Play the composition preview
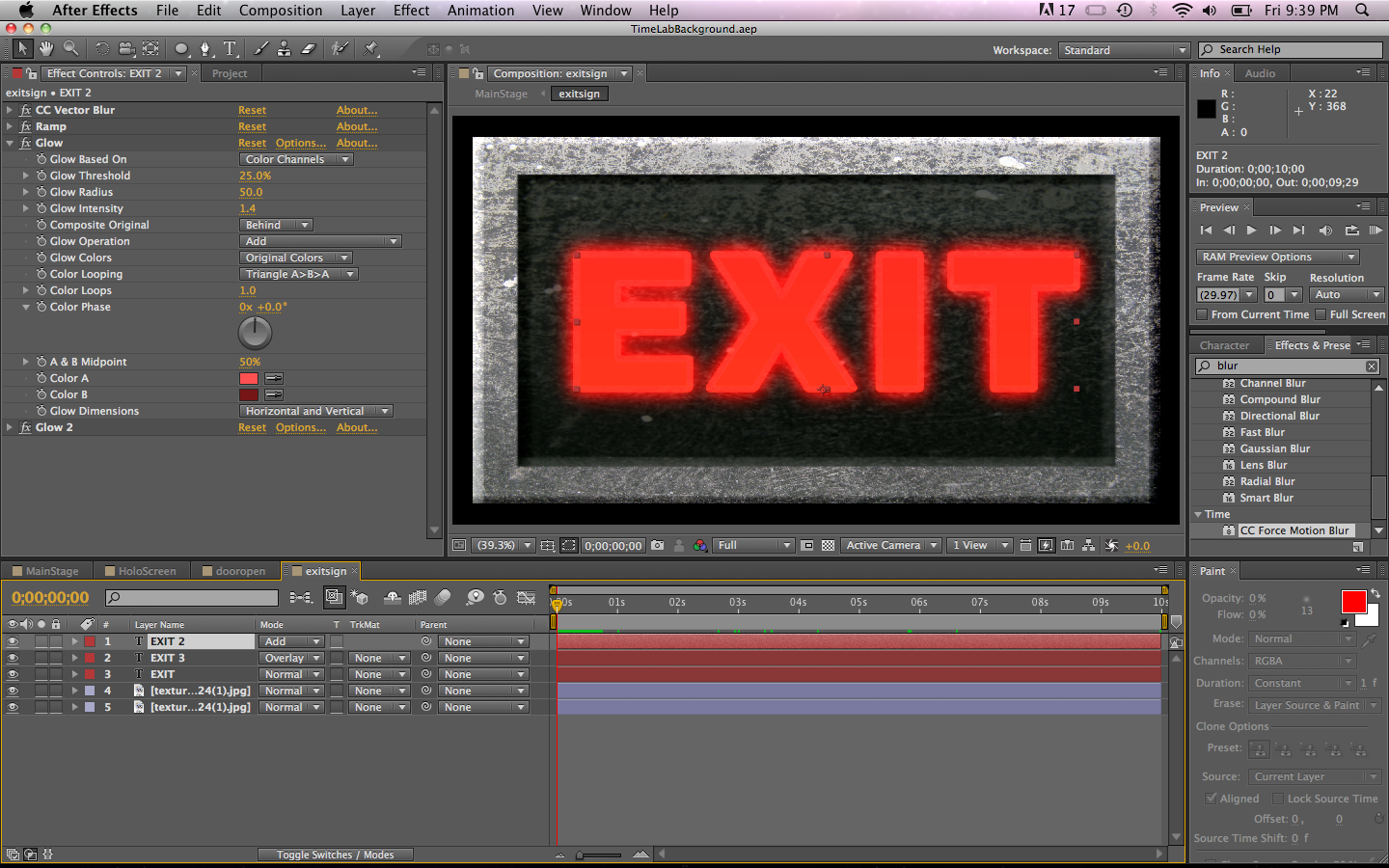The width and height of the screenshot is (1389, 868). 1251,231
